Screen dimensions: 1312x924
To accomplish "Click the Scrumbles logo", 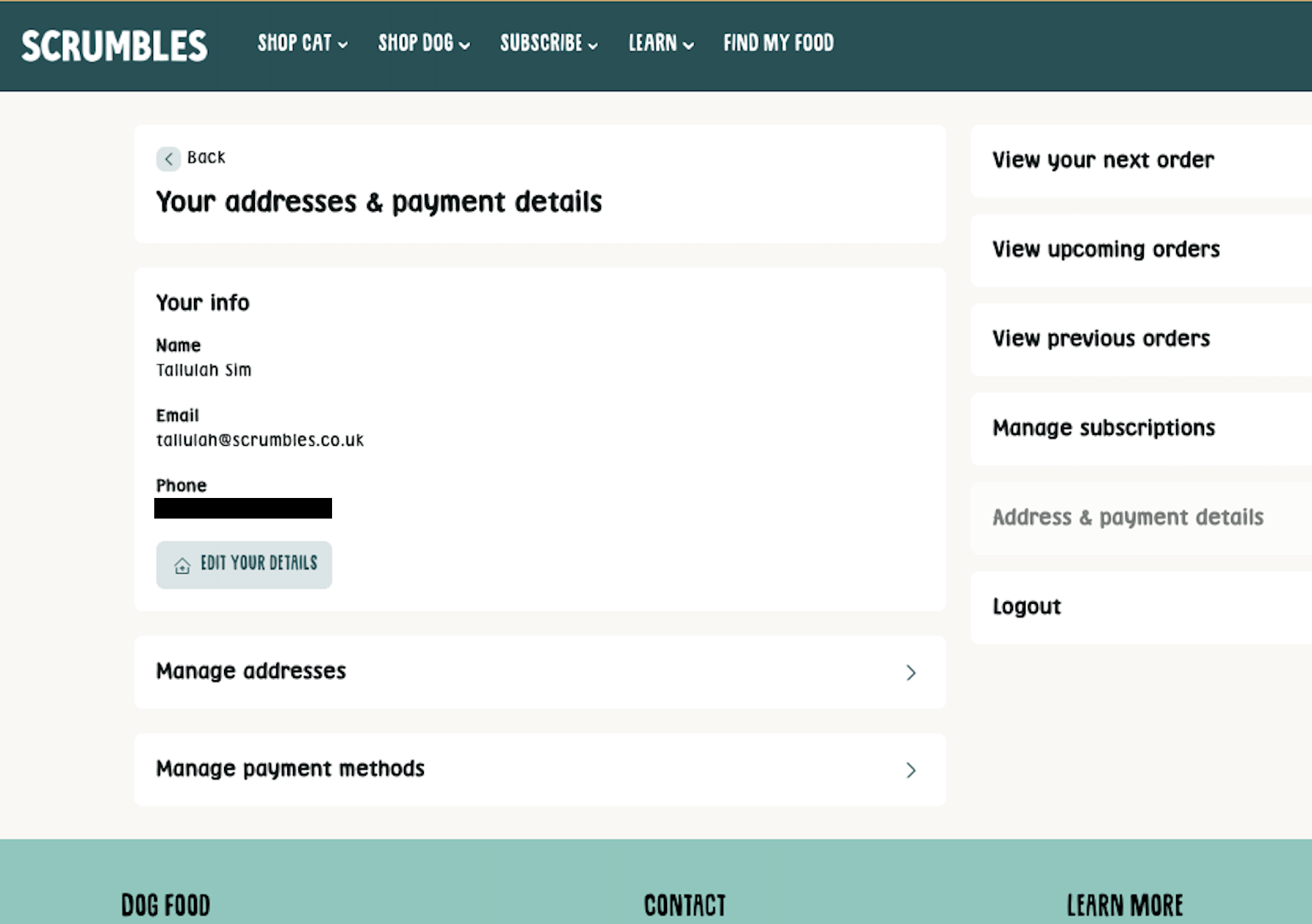I will [x=114, y=46].
